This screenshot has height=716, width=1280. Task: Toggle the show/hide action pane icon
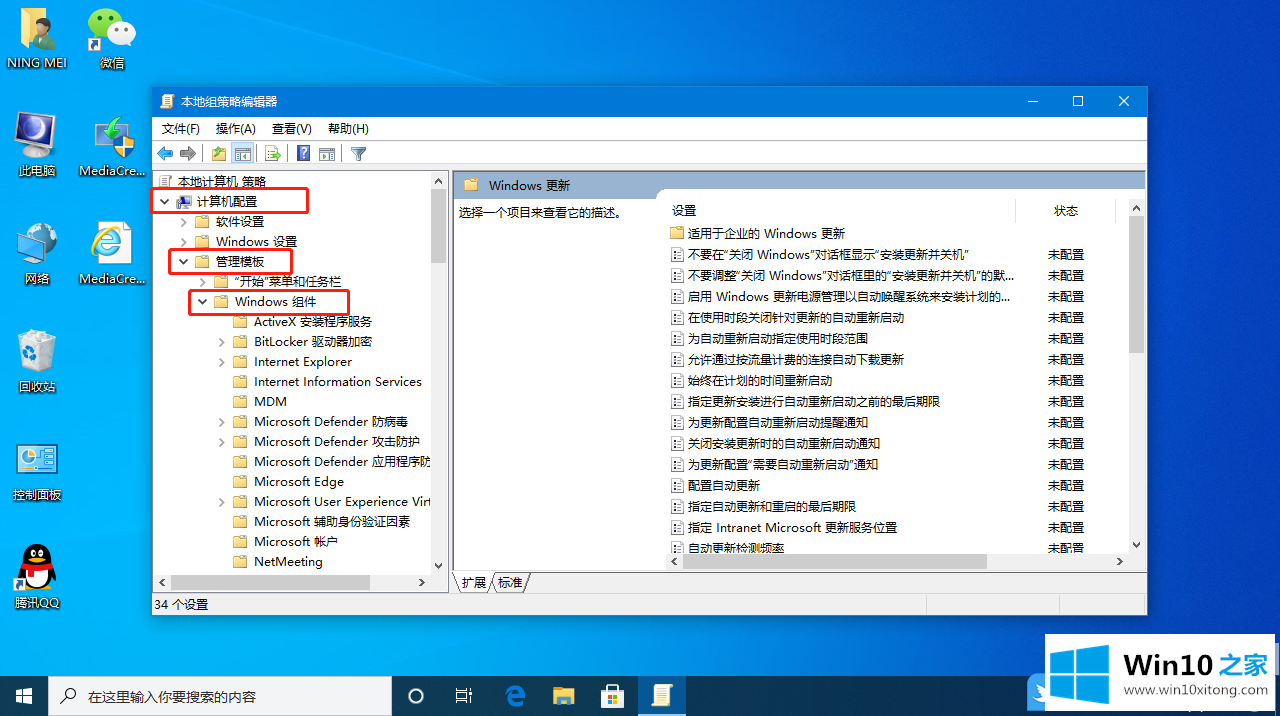327,153
